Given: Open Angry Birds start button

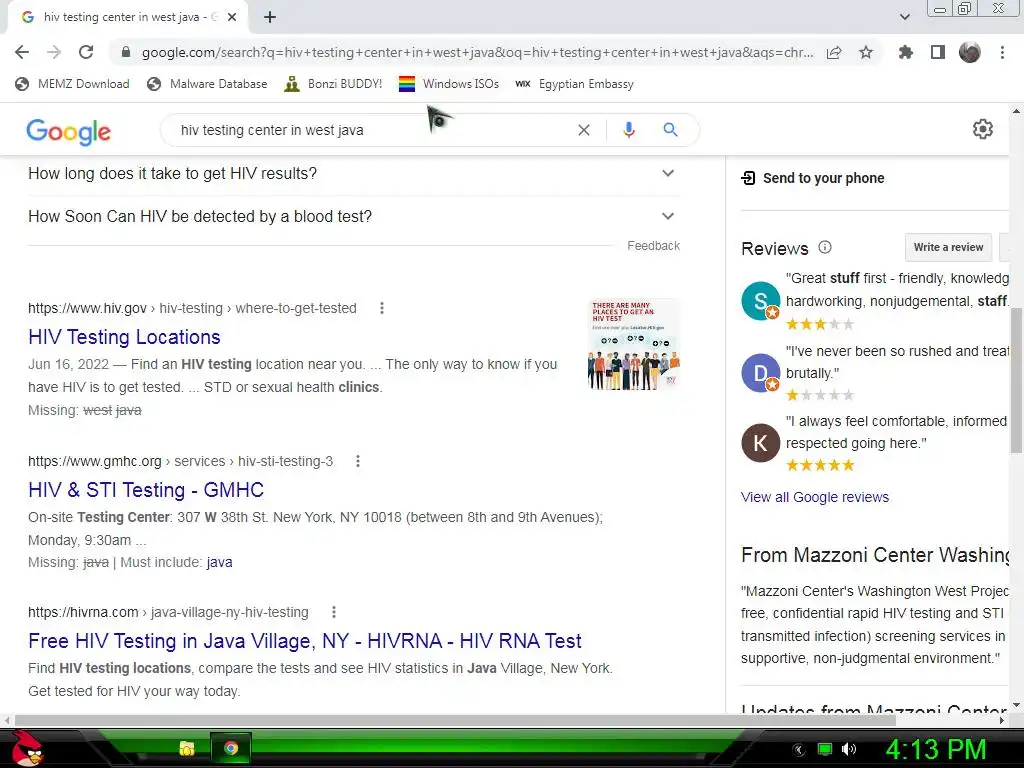Looking at the screenshot, I should pyautogui.click(x=27, y=748).
